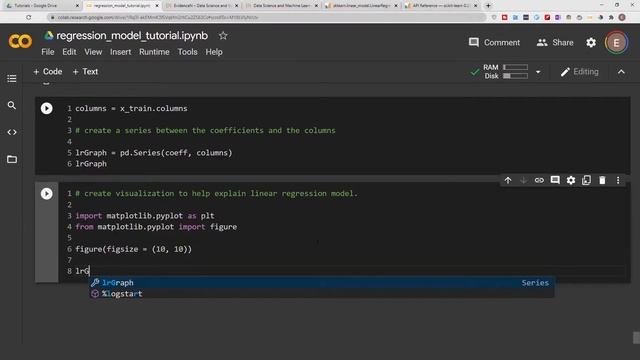The image size is (640, 360).
Task: Open the File menu
Action: pyautogui.click(x=48, y=52)
